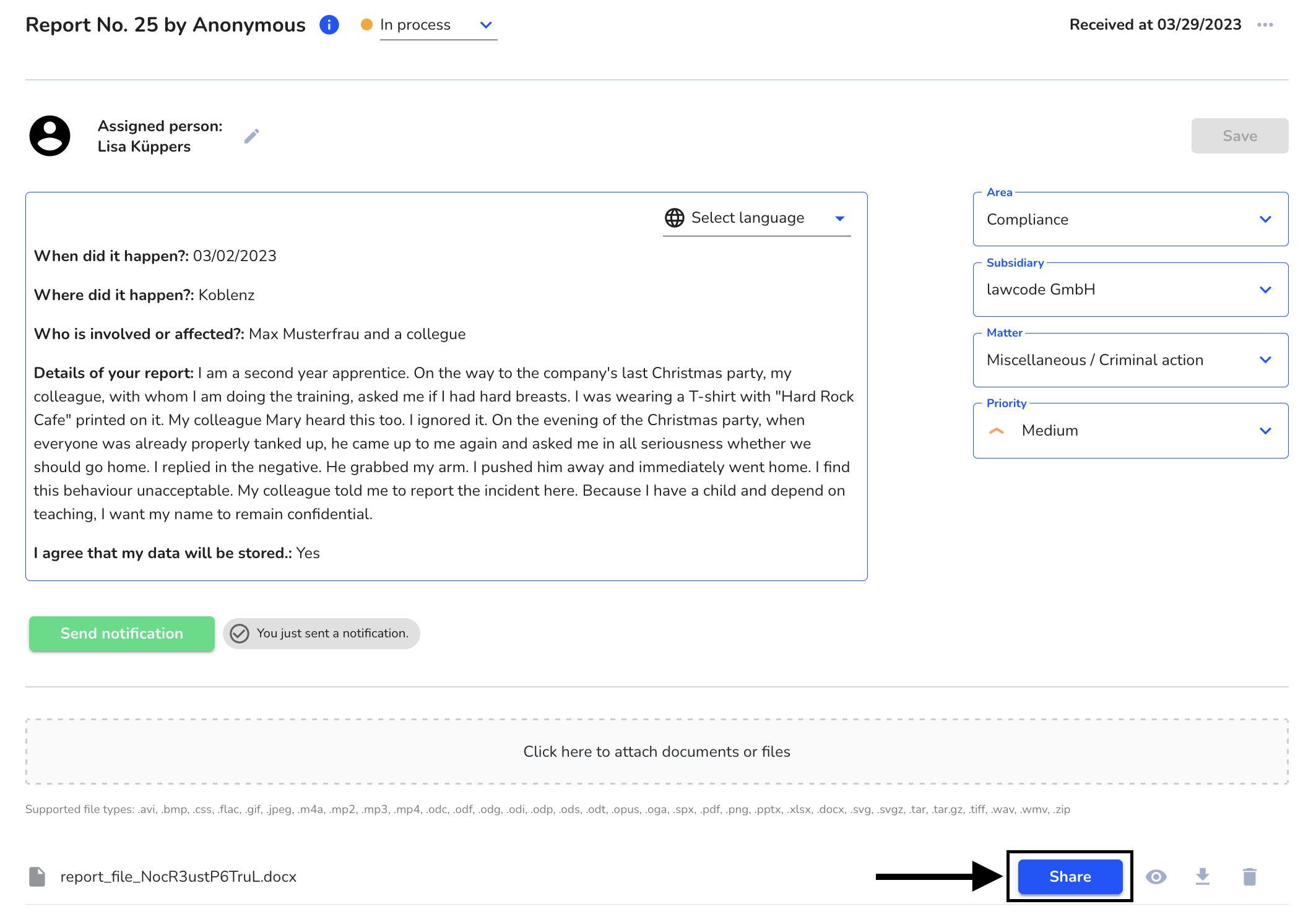Click the language selector chevron arrow

pyautogui.click(x=839, y=218)
